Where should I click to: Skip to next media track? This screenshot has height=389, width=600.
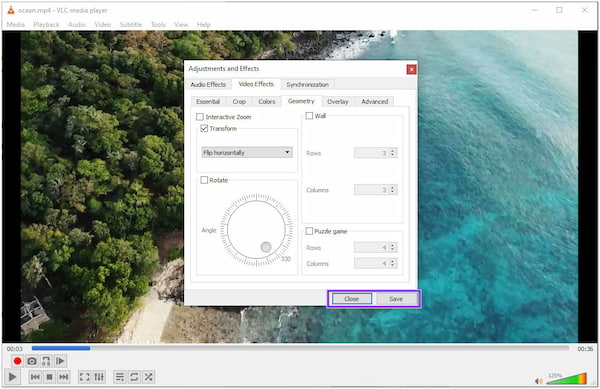pyautogui.click(x=64, y=377)
